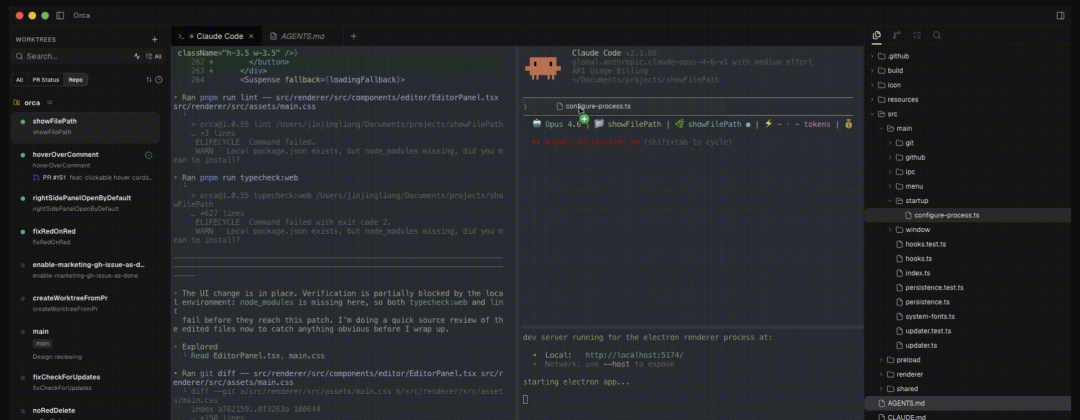Select the enable-marketing-gh-issue-as-d... worktree

click(85, 270)
